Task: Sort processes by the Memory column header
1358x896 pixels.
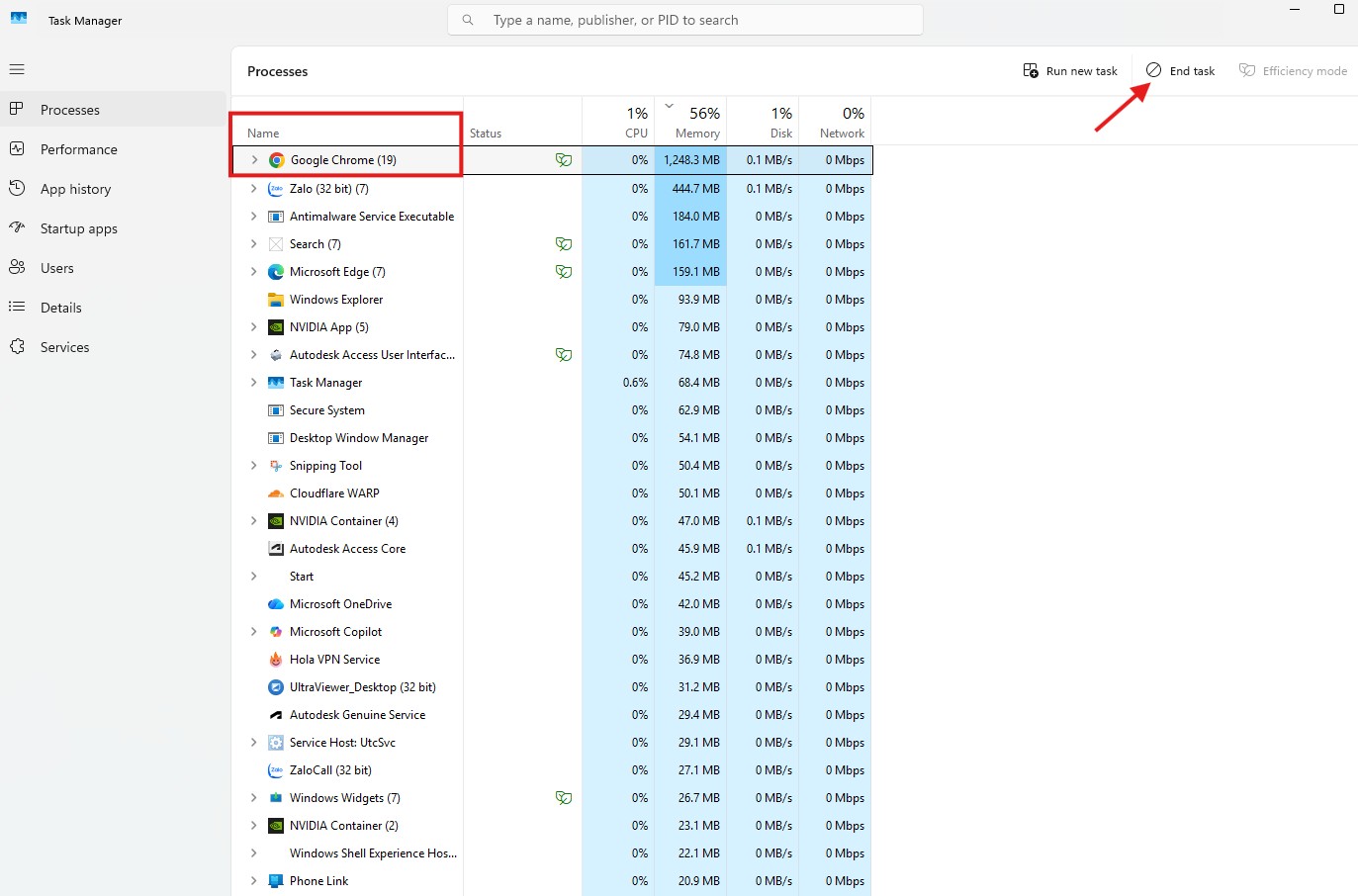Action: click(696, 123)
